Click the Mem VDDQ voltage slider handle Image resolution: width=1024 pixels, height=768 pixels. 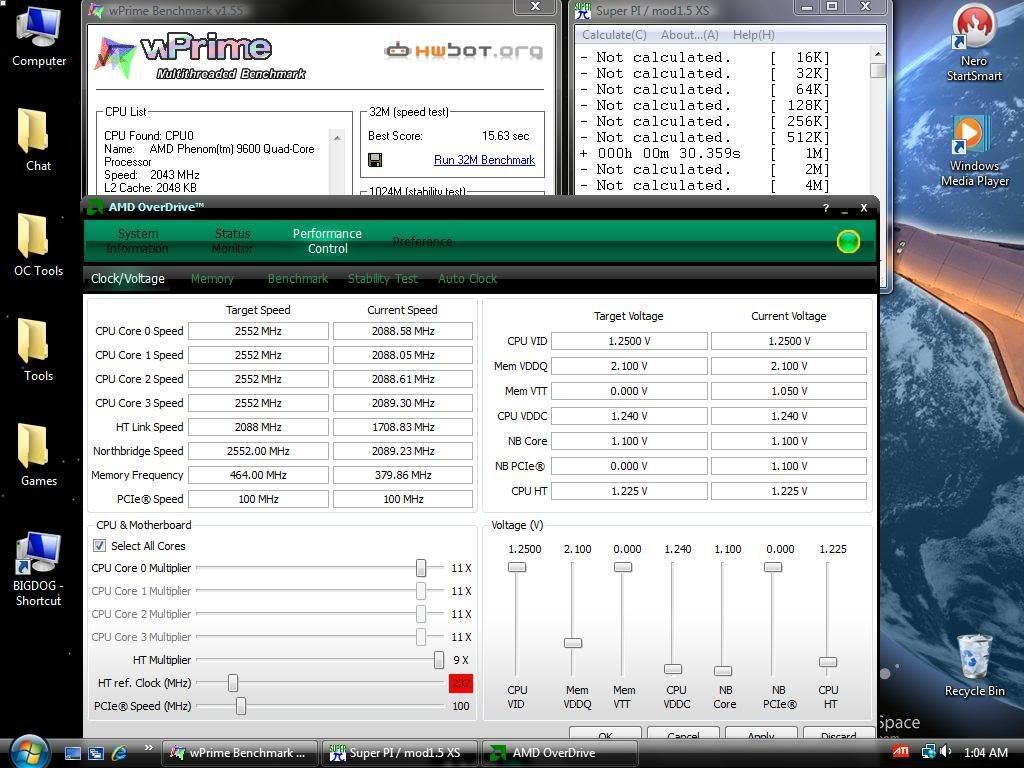click(573, 643)
